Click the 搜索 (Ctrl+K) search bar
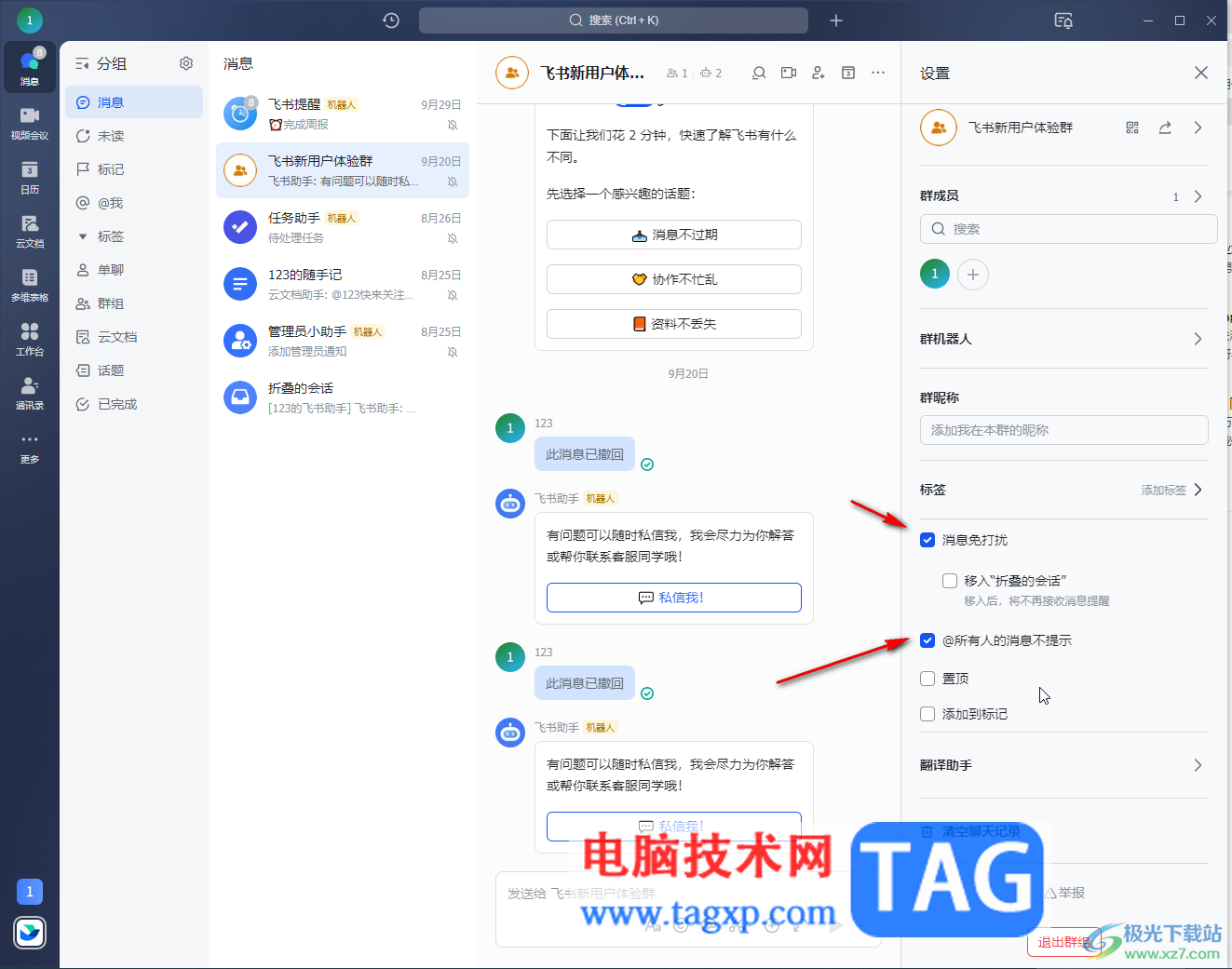 tap(614, 20)
